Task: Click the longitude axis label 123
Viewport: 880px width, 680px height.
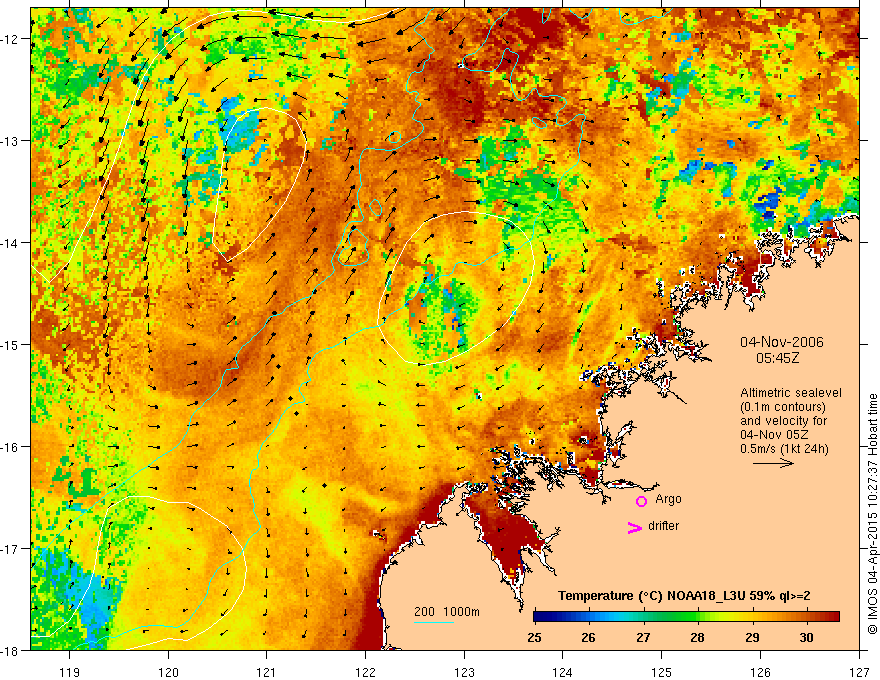Action: point(464,672)
